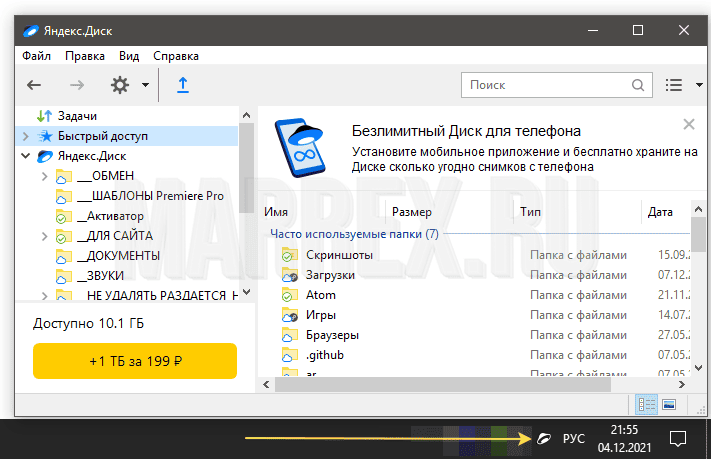Click the blue upload arrow icon
Image resolution: width=711 pixels, height=459 pixels.
(183, 85)
